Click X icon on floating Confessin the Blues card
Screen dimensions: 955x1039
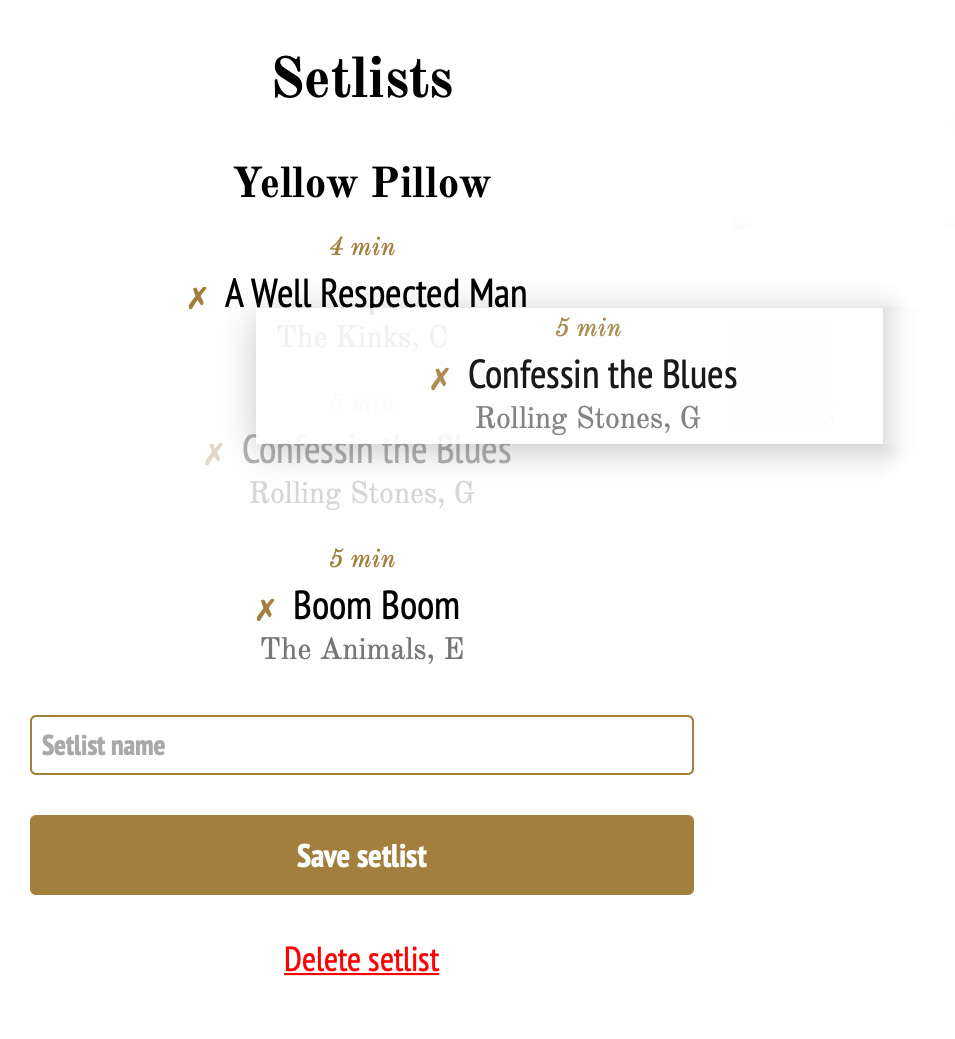tap(440, 379)
